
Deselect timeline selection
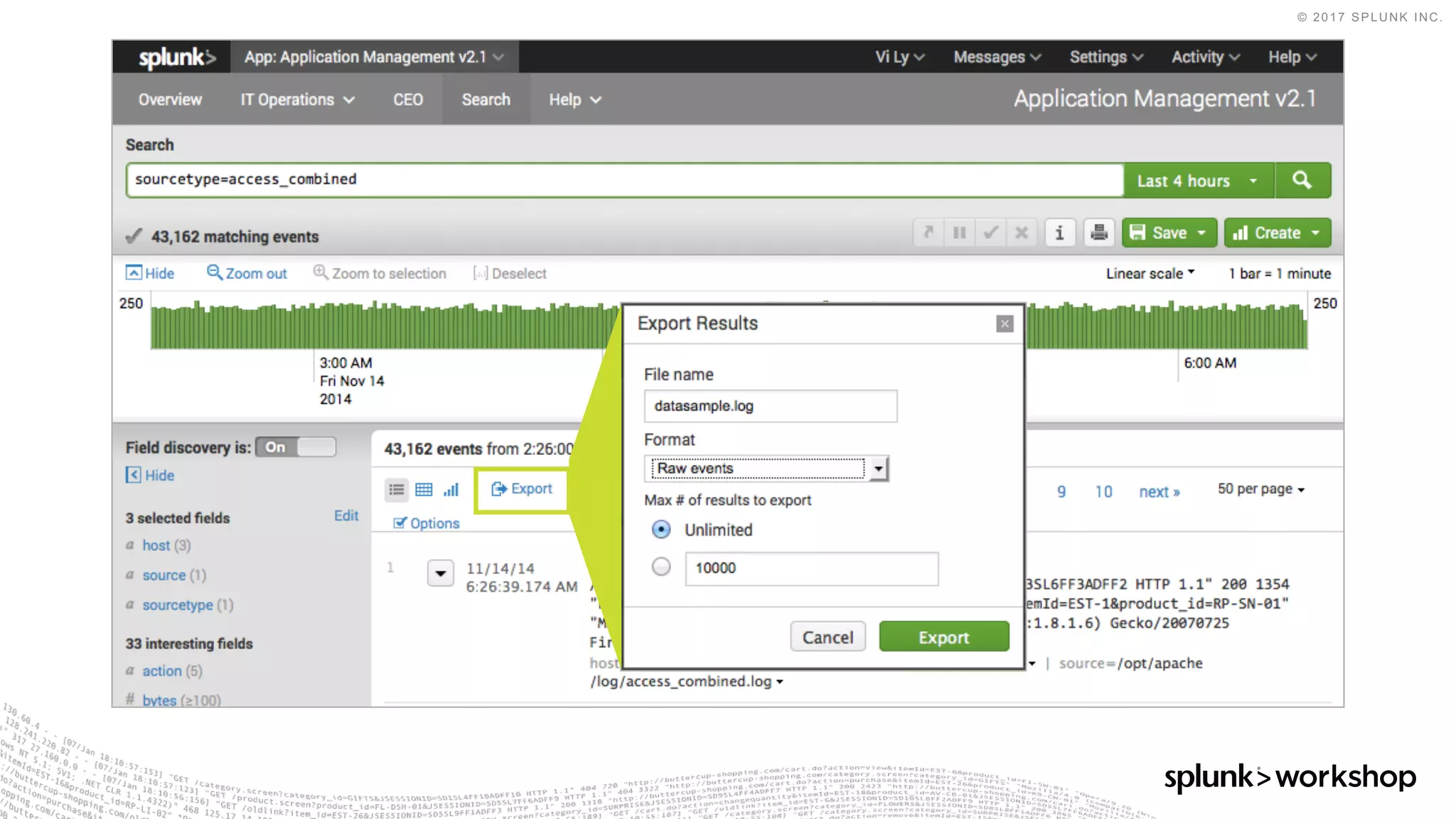pyautogui.click(x=510, y=273)
